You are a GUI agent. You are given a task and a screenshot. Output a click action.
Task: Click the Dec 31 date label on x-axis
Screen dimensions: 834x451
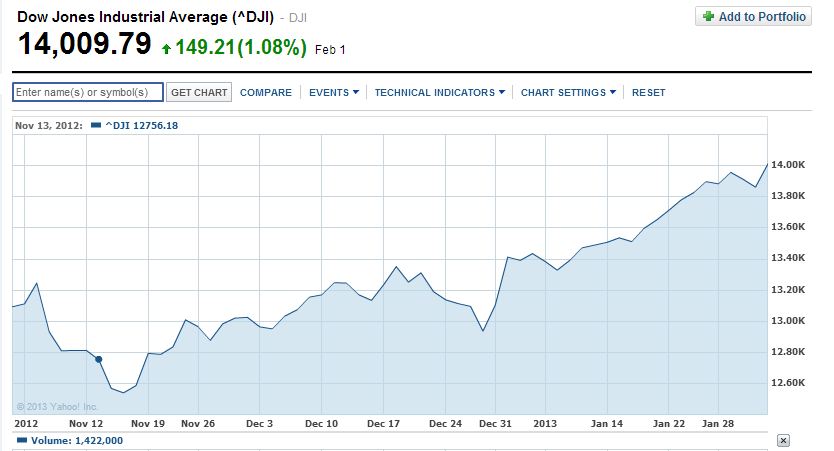(496, 423)
